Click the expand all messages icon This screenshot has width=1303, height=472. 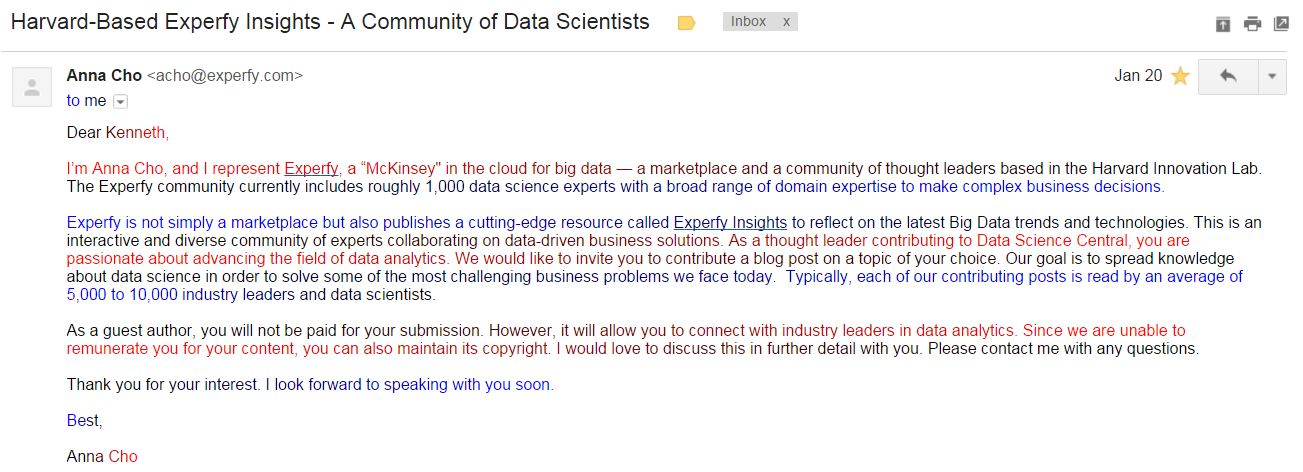(x=1223, y=24)
